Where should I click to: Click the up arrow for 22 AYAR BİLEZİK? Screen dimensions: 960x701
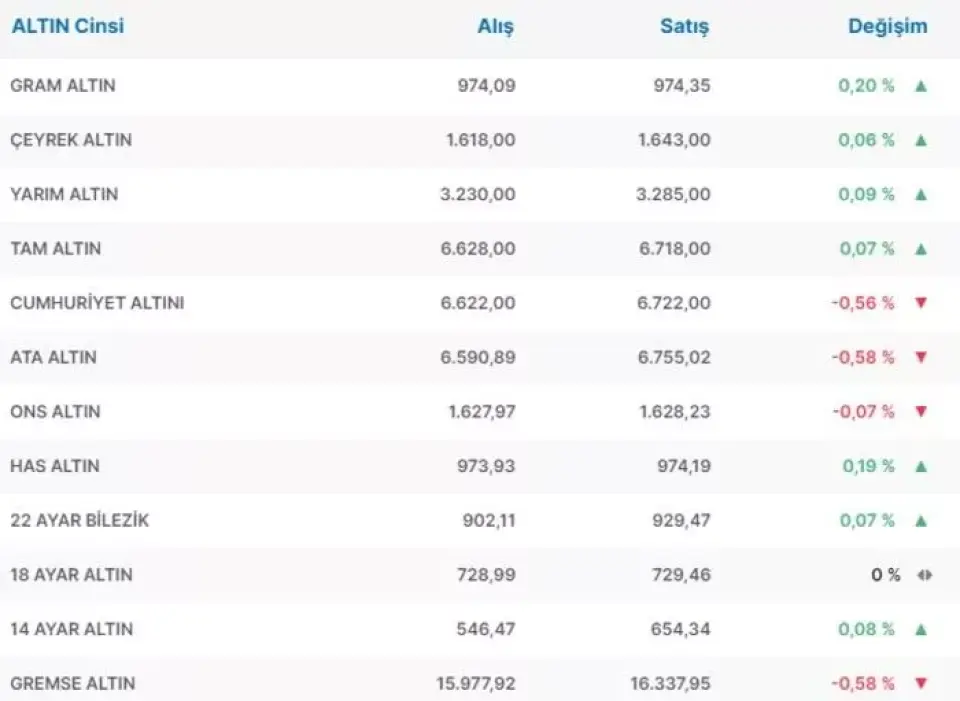click(x=921, y=520)
